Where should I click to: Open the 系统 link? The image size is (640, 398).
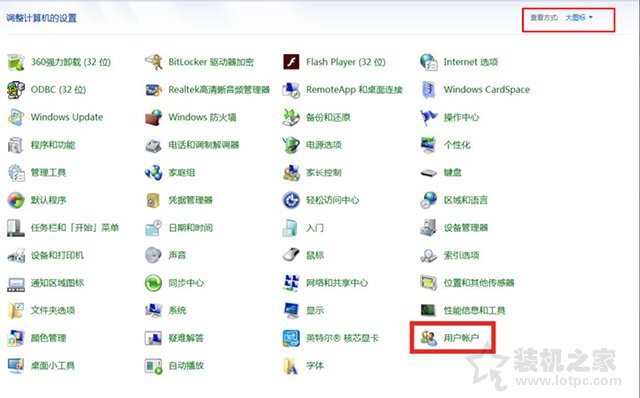coord(178,311)
